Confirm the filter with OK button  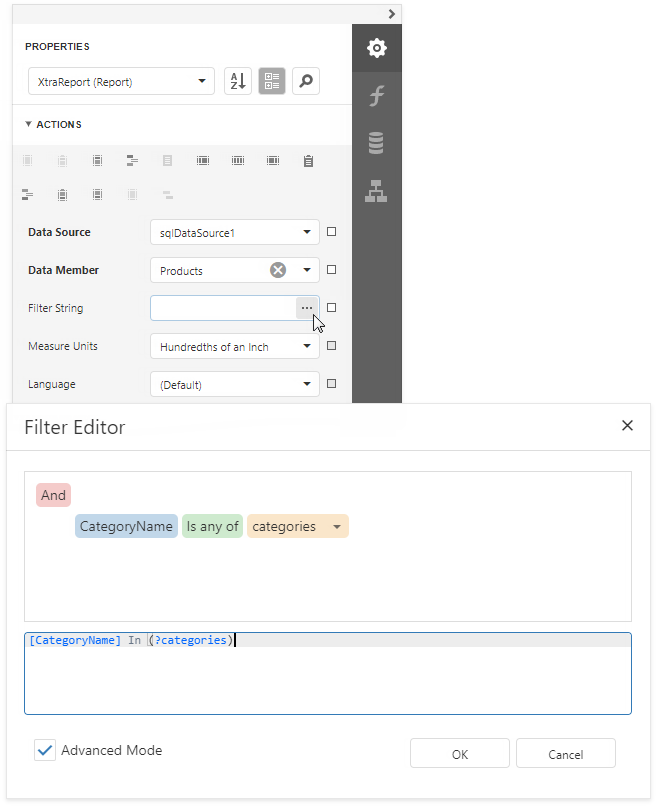(x=459, y=753)
